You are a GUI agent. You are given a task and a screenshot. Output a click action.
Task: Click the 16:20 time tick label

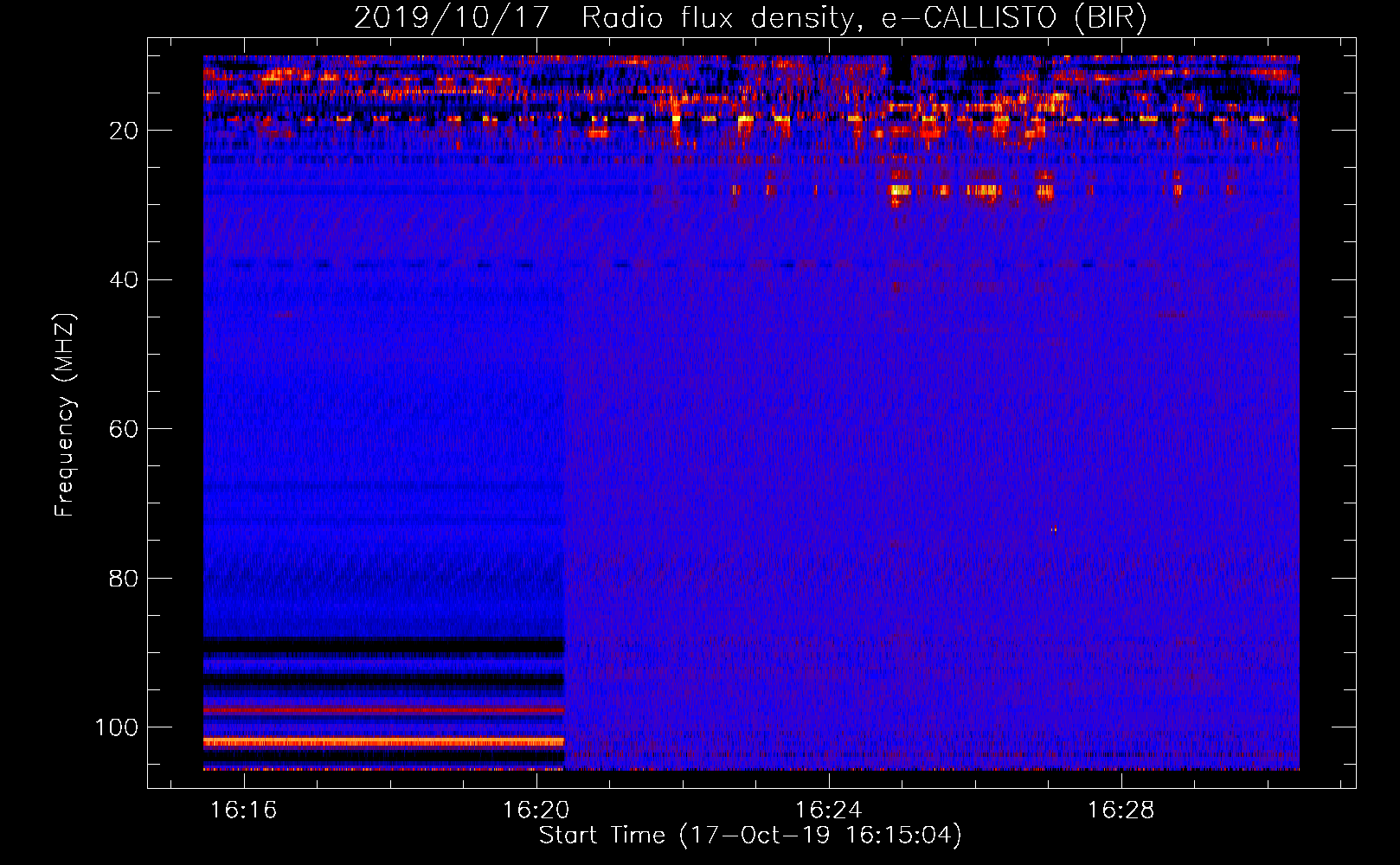(536, 811)
